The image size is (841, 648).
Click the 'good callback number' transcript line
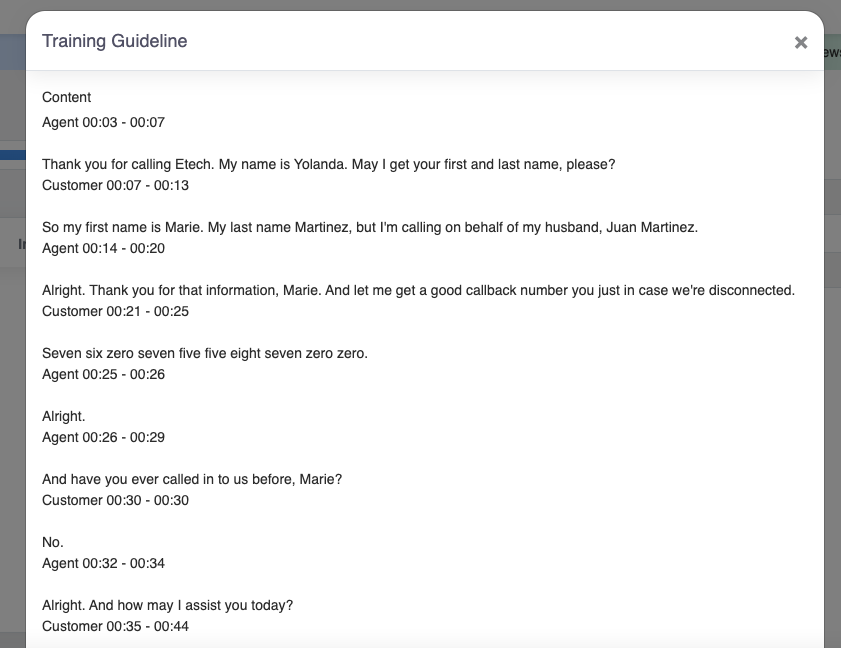(418, 290)
